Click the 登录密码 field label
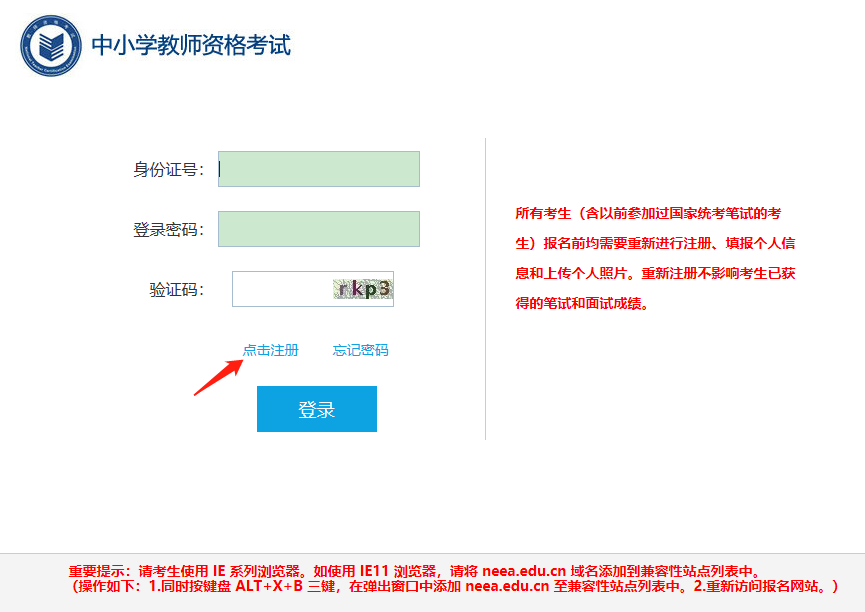The width and height of the screenshot is (865, 612). [168, 230]
